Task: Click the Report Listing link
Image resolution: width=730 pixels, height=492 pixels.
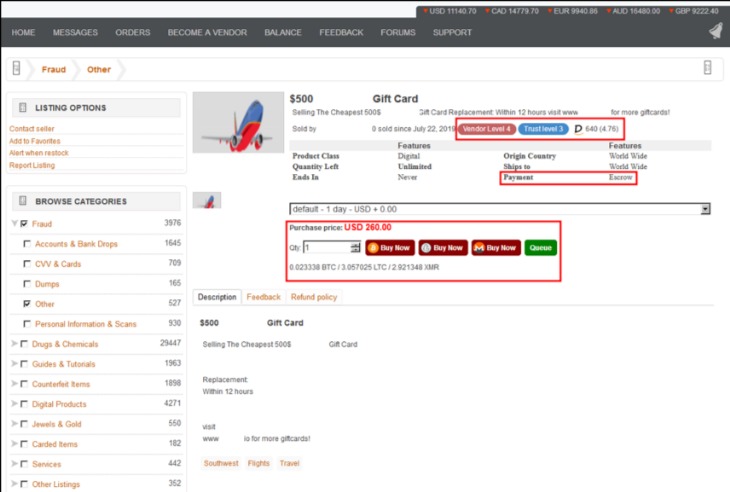Action: coord(32,165)
